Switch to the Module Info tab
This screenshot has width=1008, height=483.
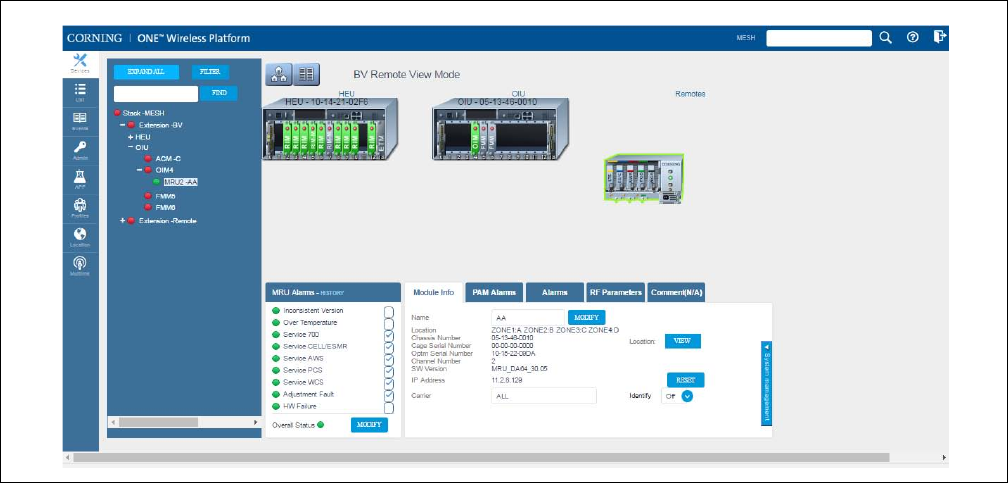(x=433, y=293)
